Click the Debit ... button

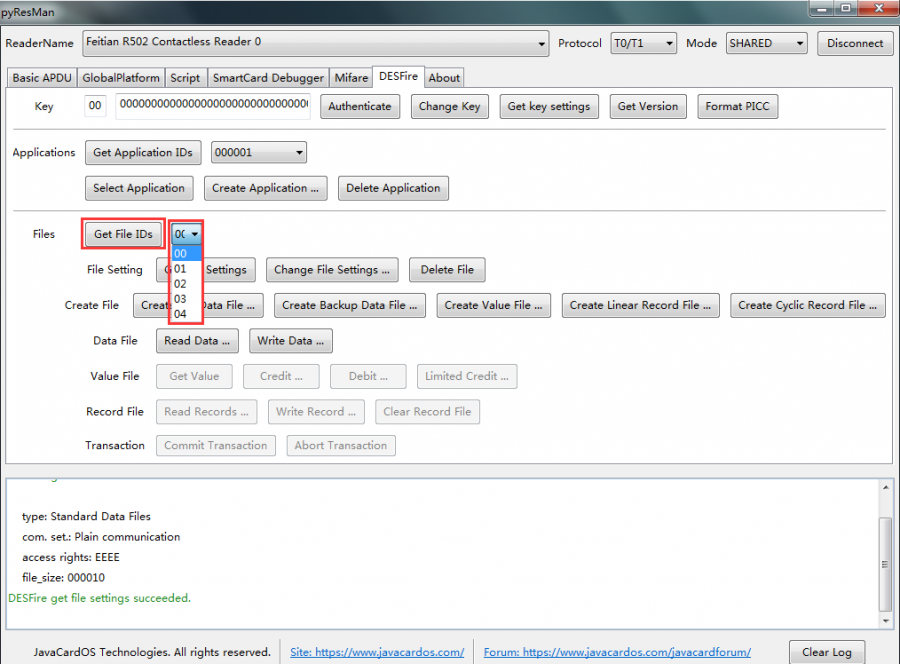tap(368, 376)
